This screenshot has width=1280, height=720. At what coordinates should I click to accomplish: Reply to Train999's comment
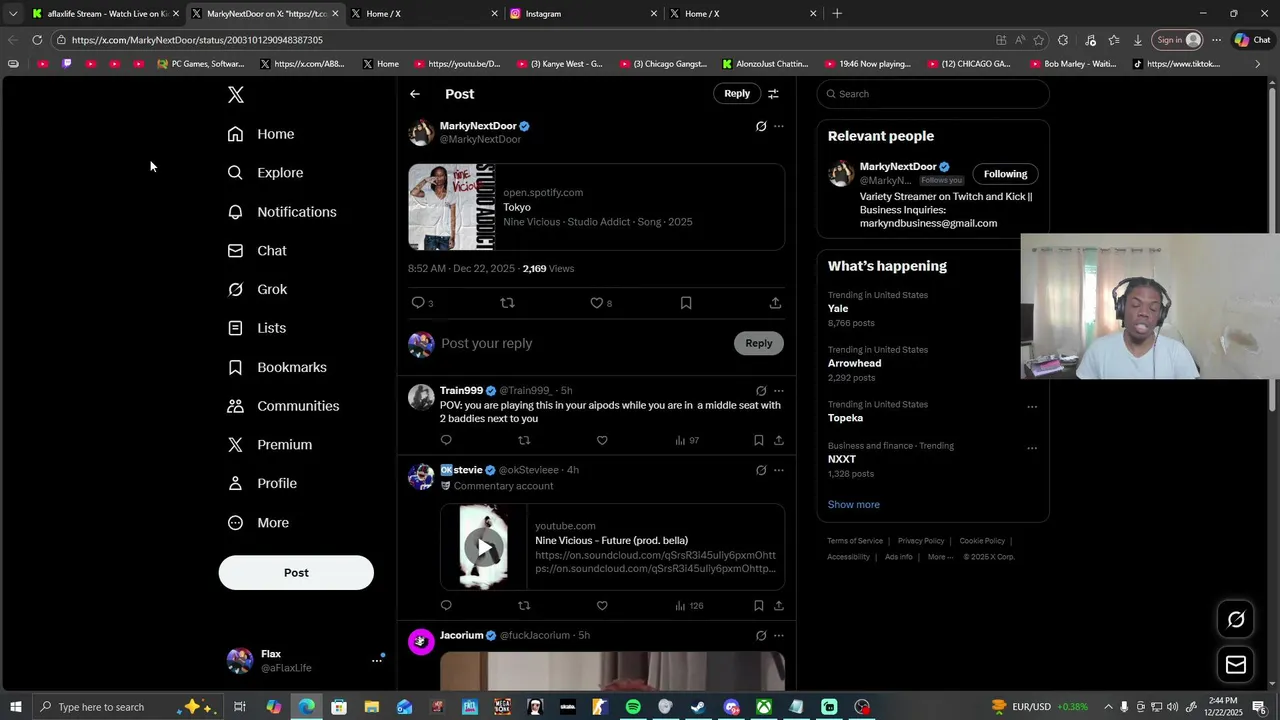446,440
